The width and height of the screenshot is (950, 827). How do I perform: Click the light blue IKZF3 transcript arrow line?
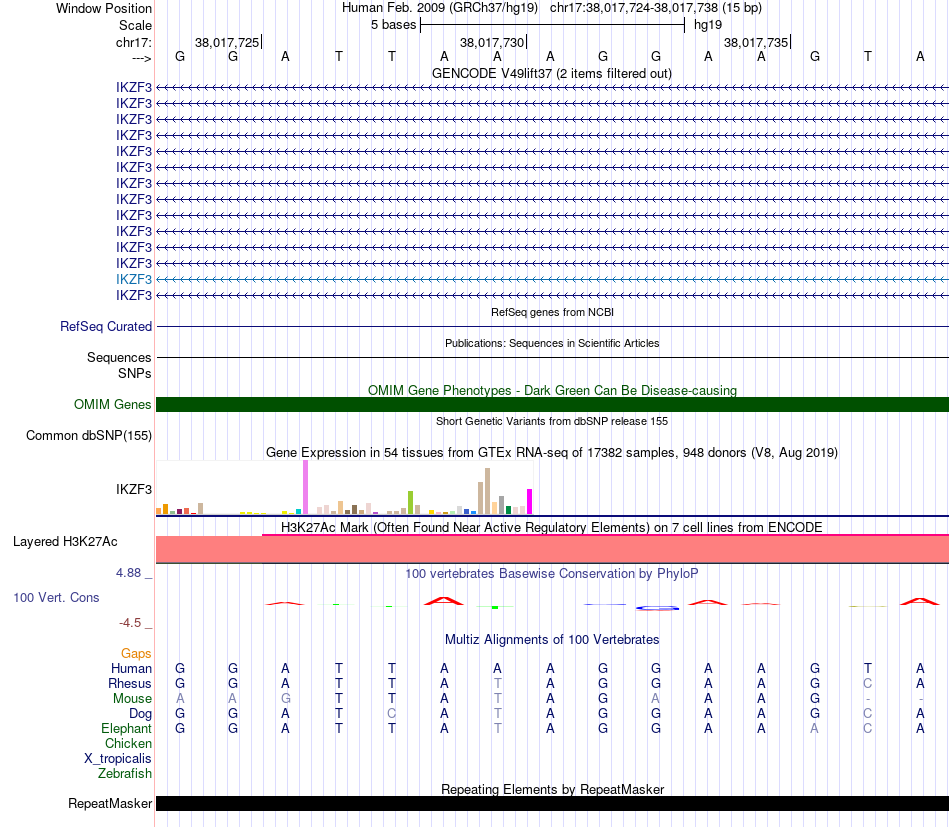553,279
